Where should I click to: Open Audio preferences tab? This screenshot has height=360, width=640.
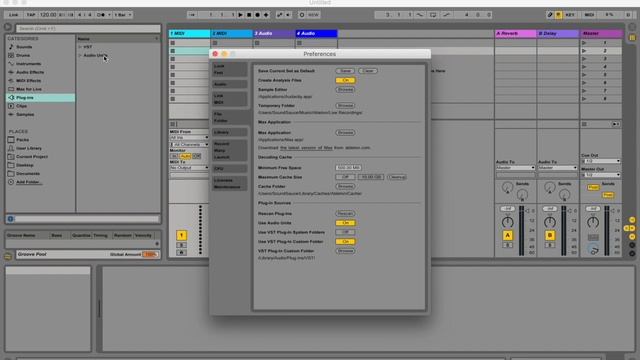(229, 84)
